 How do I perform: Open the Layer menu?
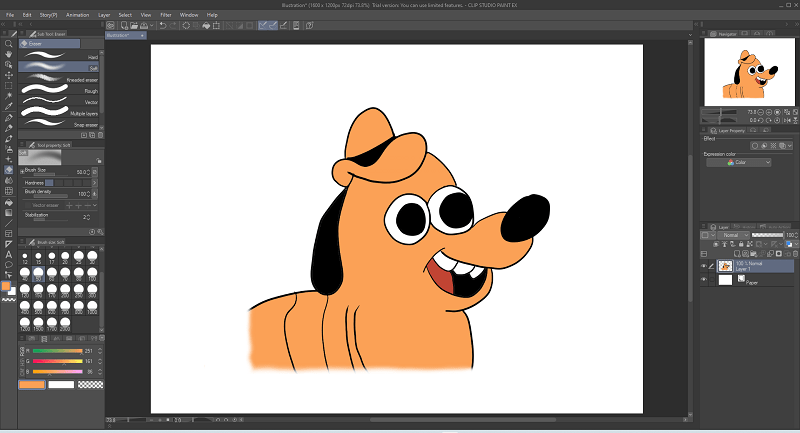[104, 15]
